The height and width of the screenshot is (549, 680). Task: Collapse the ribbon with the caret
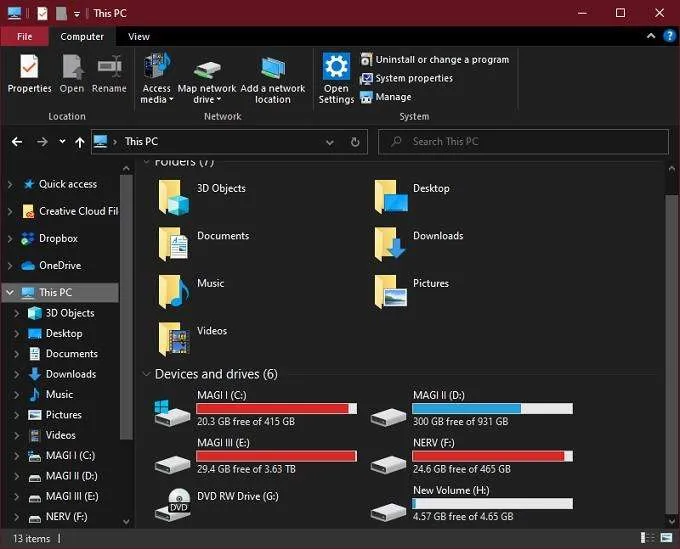tap(651, 36)
